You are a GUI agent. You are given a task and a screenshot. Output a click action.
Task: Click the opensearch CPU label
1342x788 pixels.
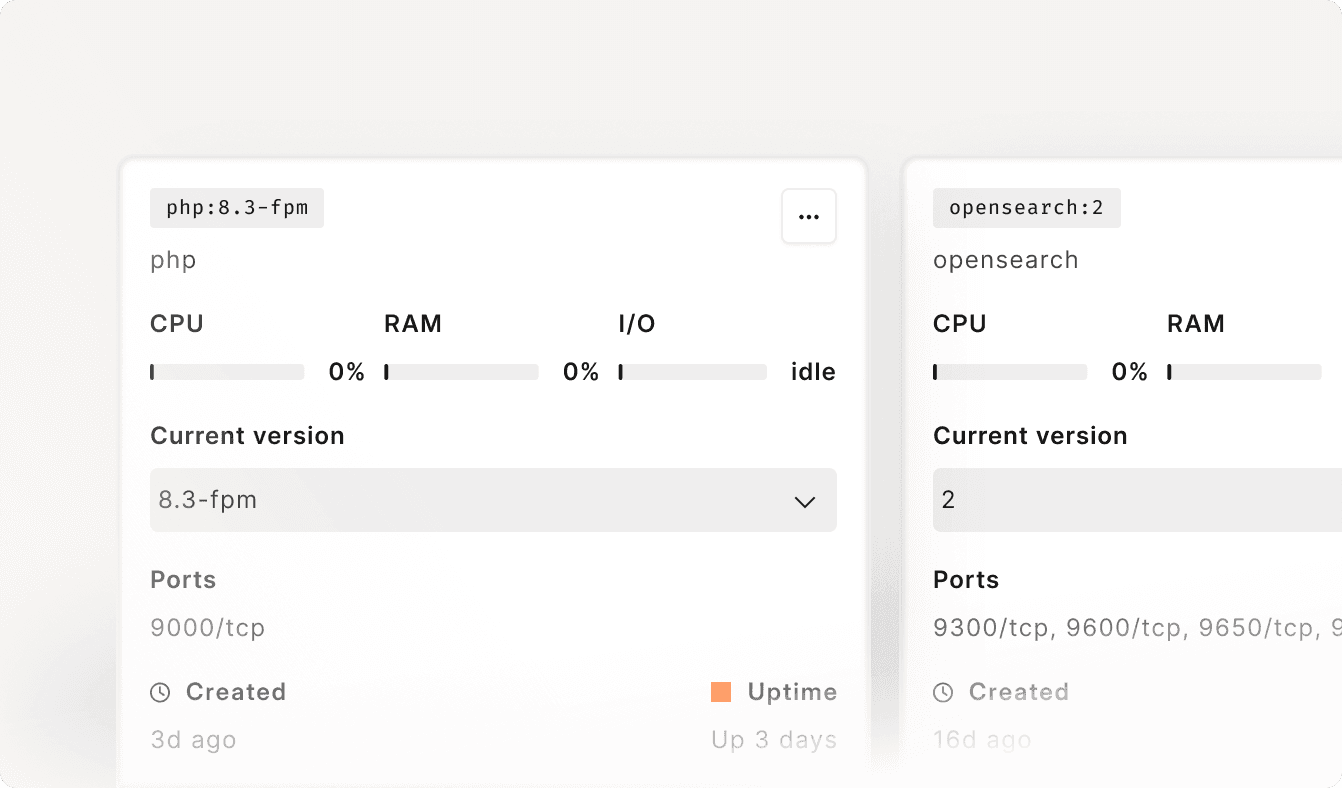coord(960,324)
